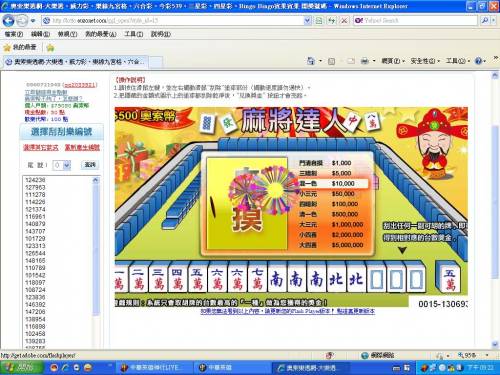500x375 pixels.
Task: Click the browser Back arrow button
Action: [8, 21]
